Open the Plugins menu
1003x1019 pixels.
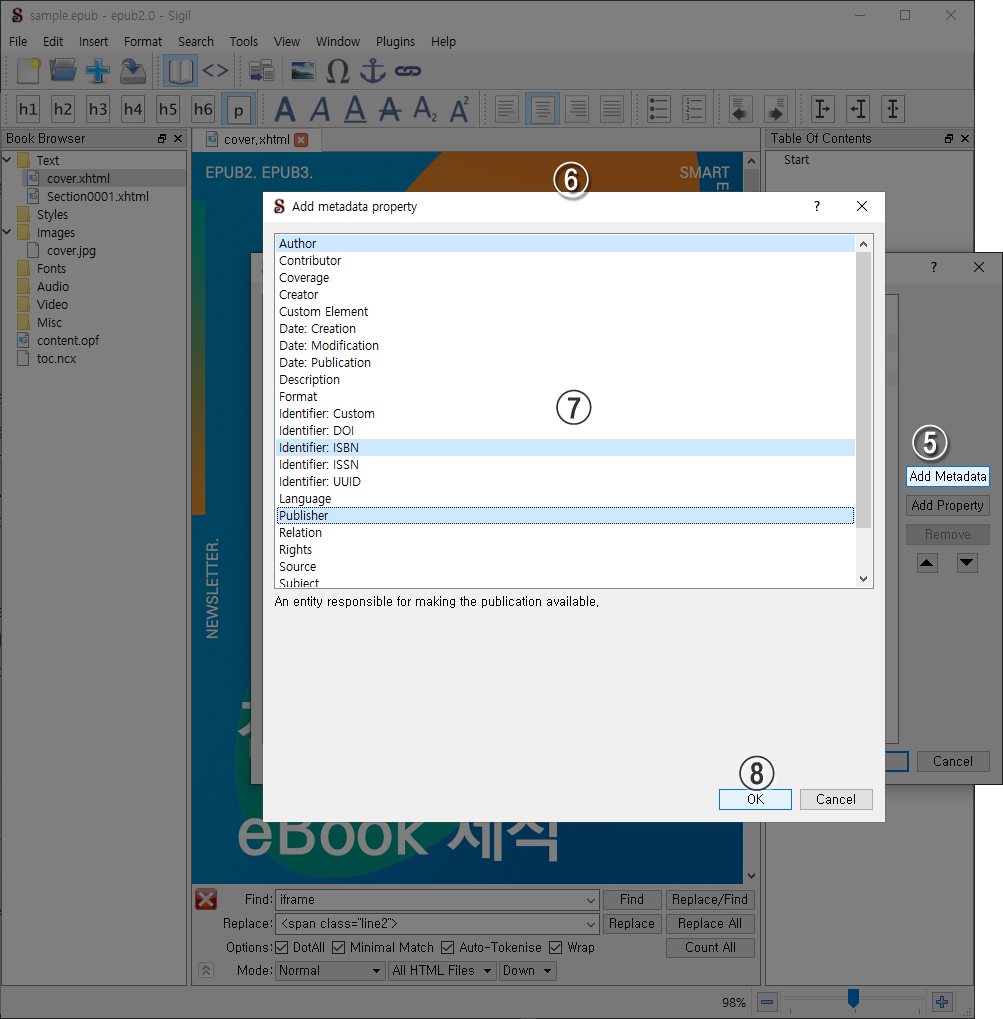pyautogui.click(x=395, y=41)
